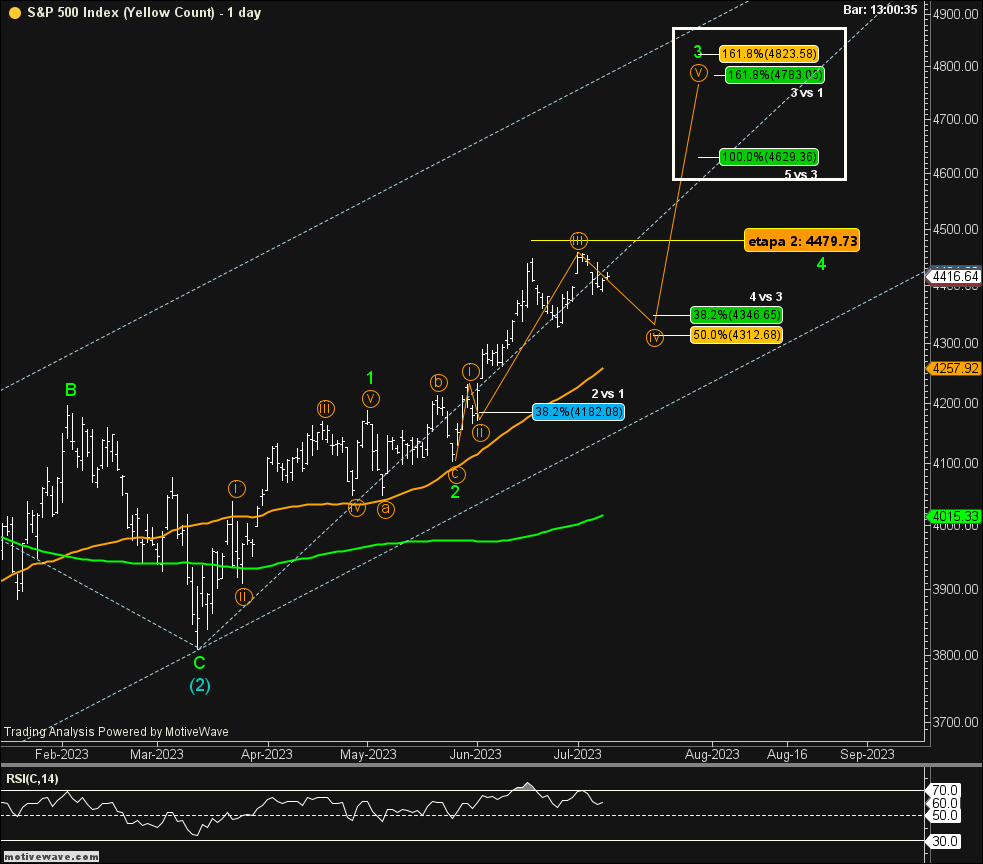Click the Mar-2023 date axis label
The height and width of the screenshot is (864, 983).
157,754
